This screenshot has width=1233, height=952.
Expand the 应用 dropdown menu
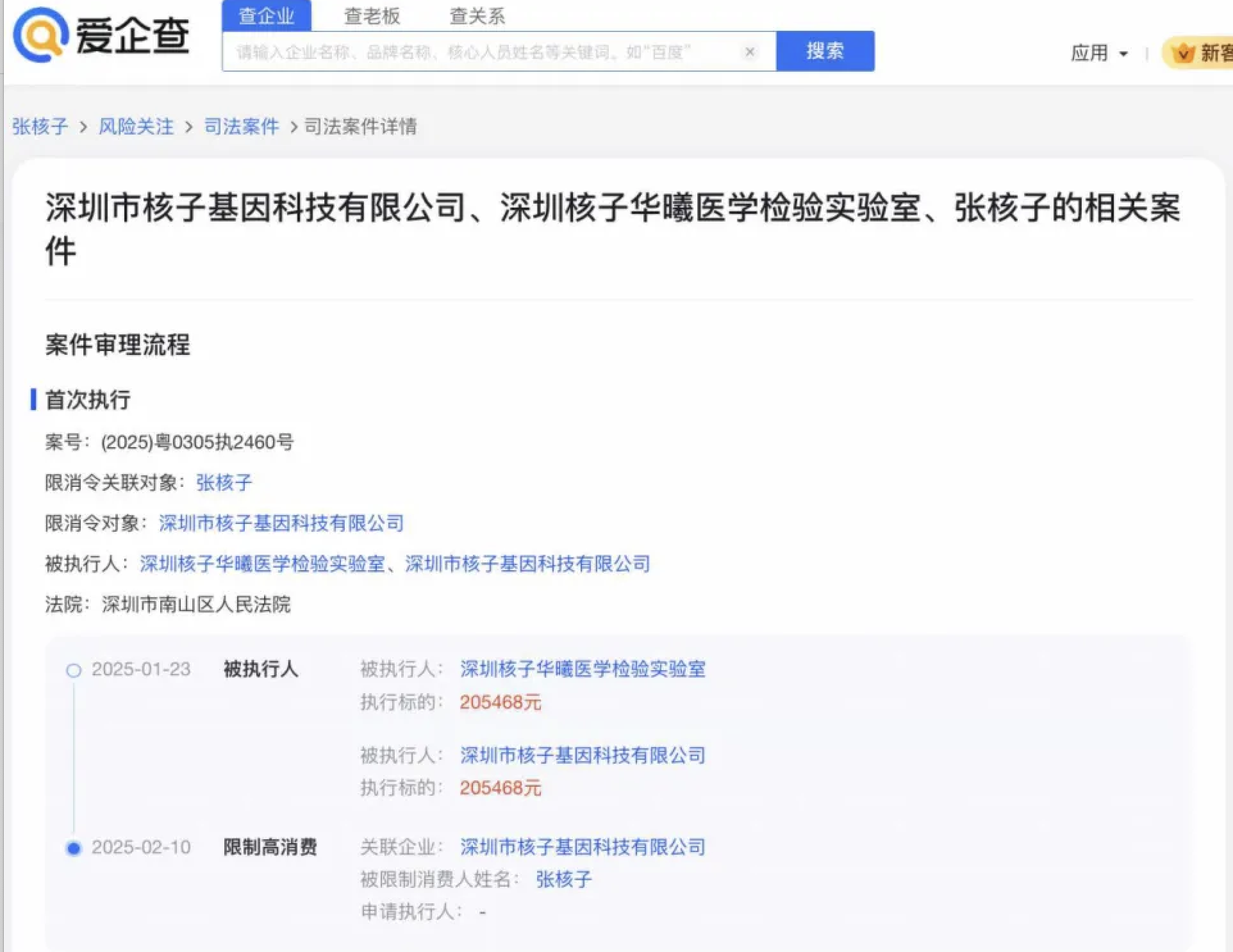[1099, 53]
